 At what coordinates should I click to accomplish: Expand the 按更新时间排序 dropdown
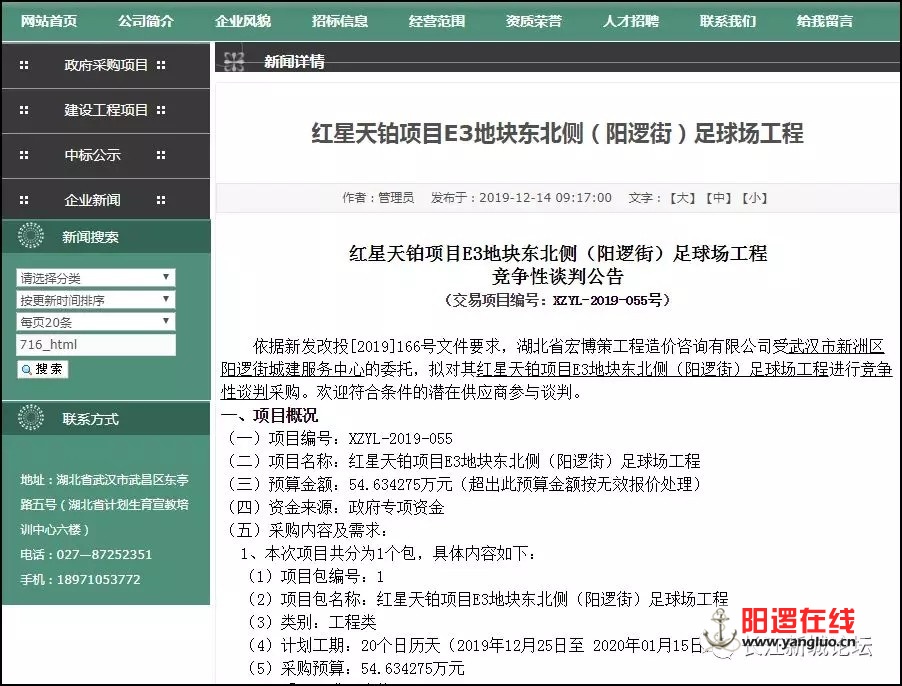[95, 300]
